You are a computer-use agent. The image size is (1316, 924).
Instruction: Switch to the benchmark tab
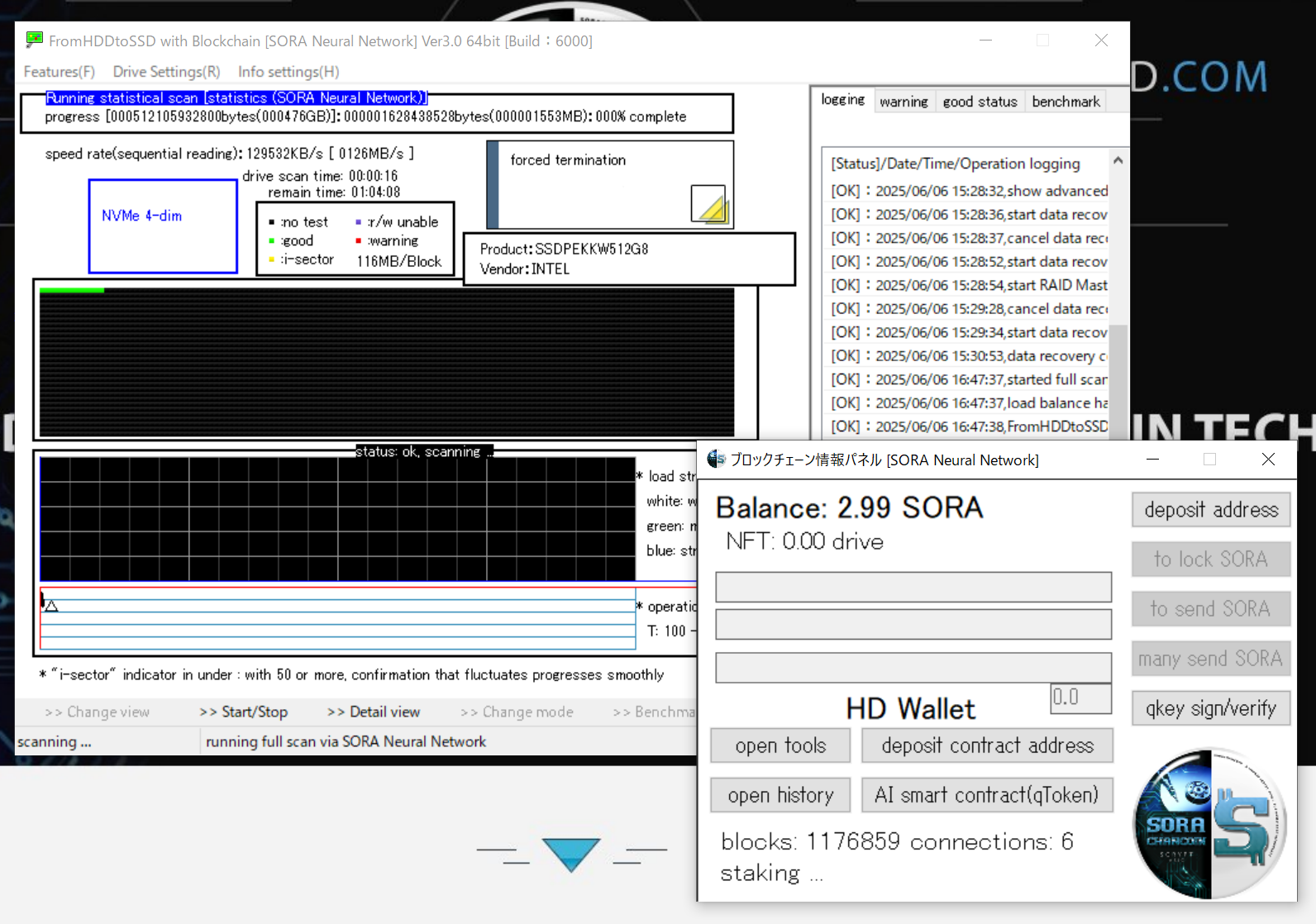(1066, 102)
